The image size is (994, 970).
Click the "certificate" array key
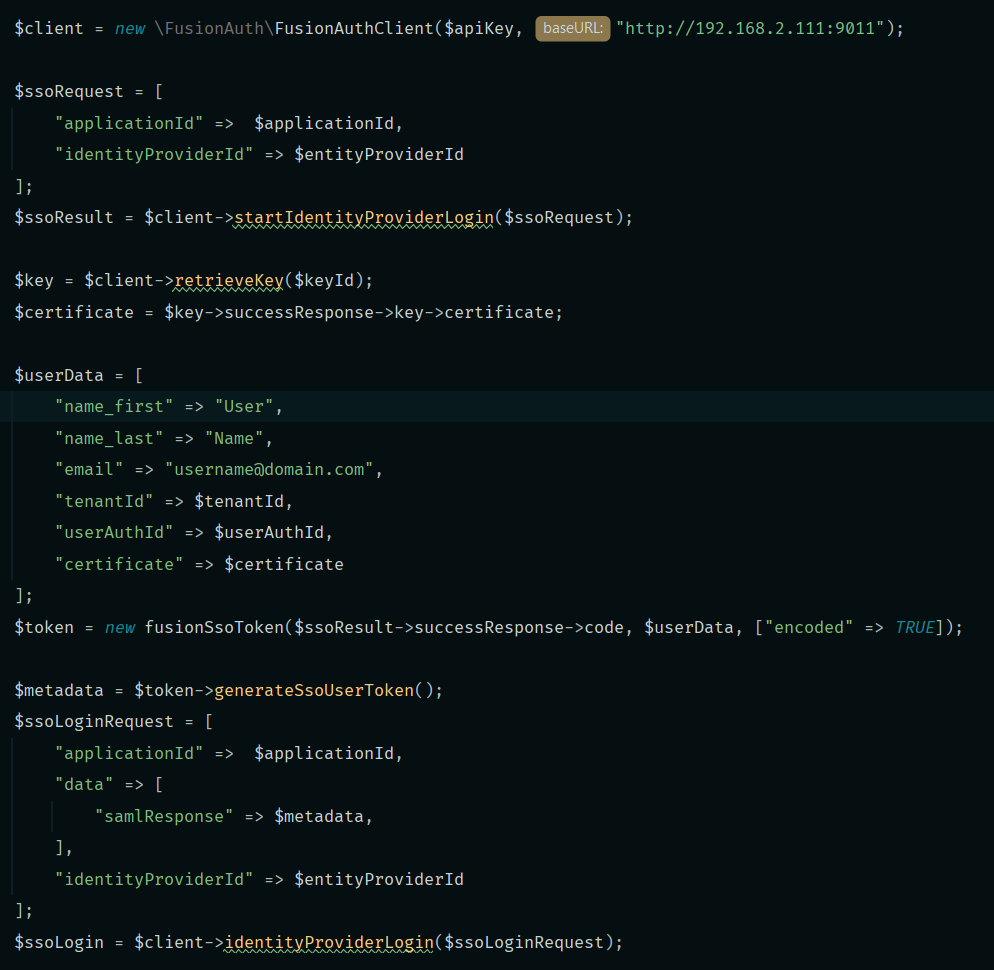point(119,564)
